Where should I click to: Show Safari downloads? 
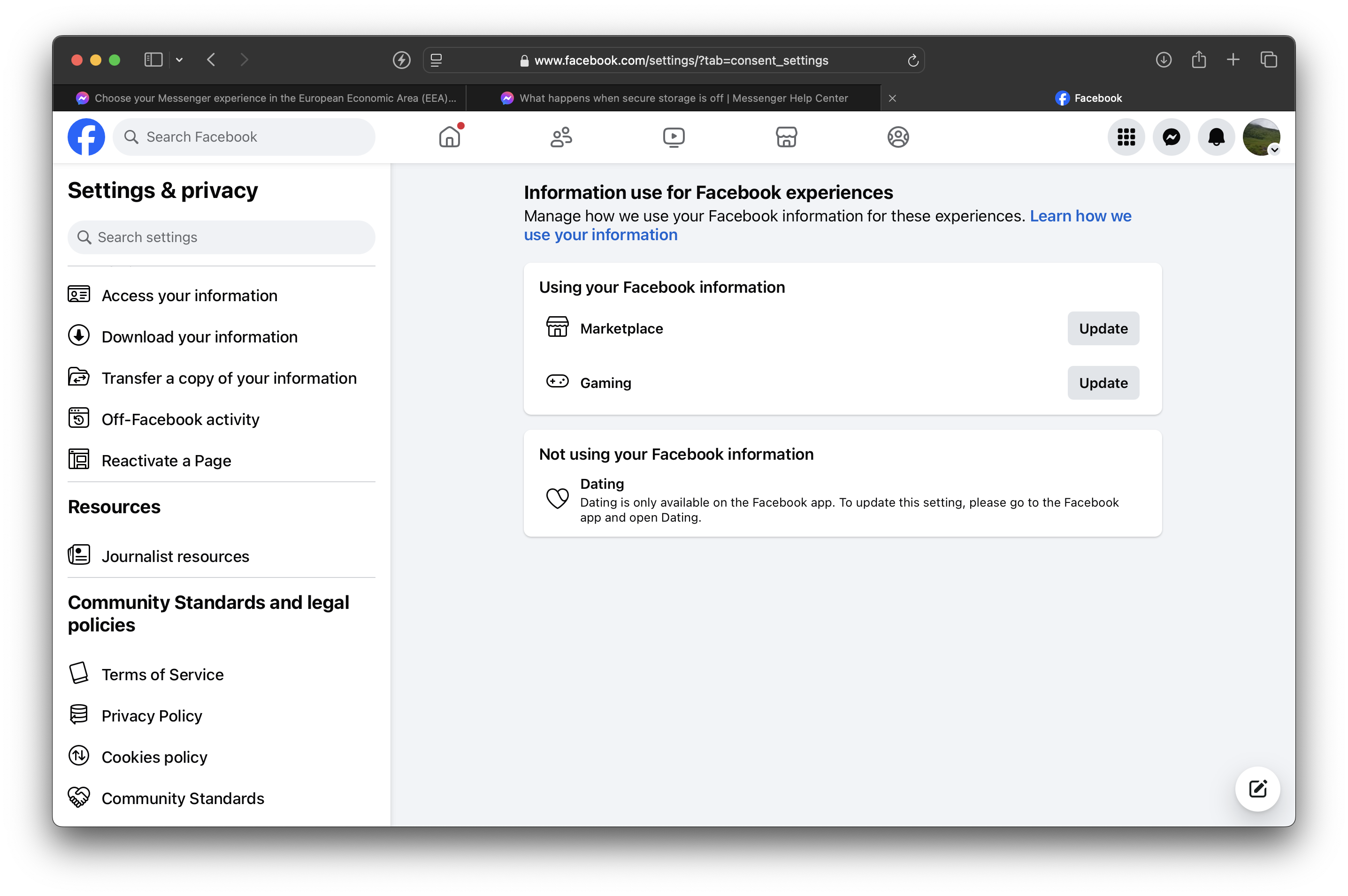coord(1164,60)
